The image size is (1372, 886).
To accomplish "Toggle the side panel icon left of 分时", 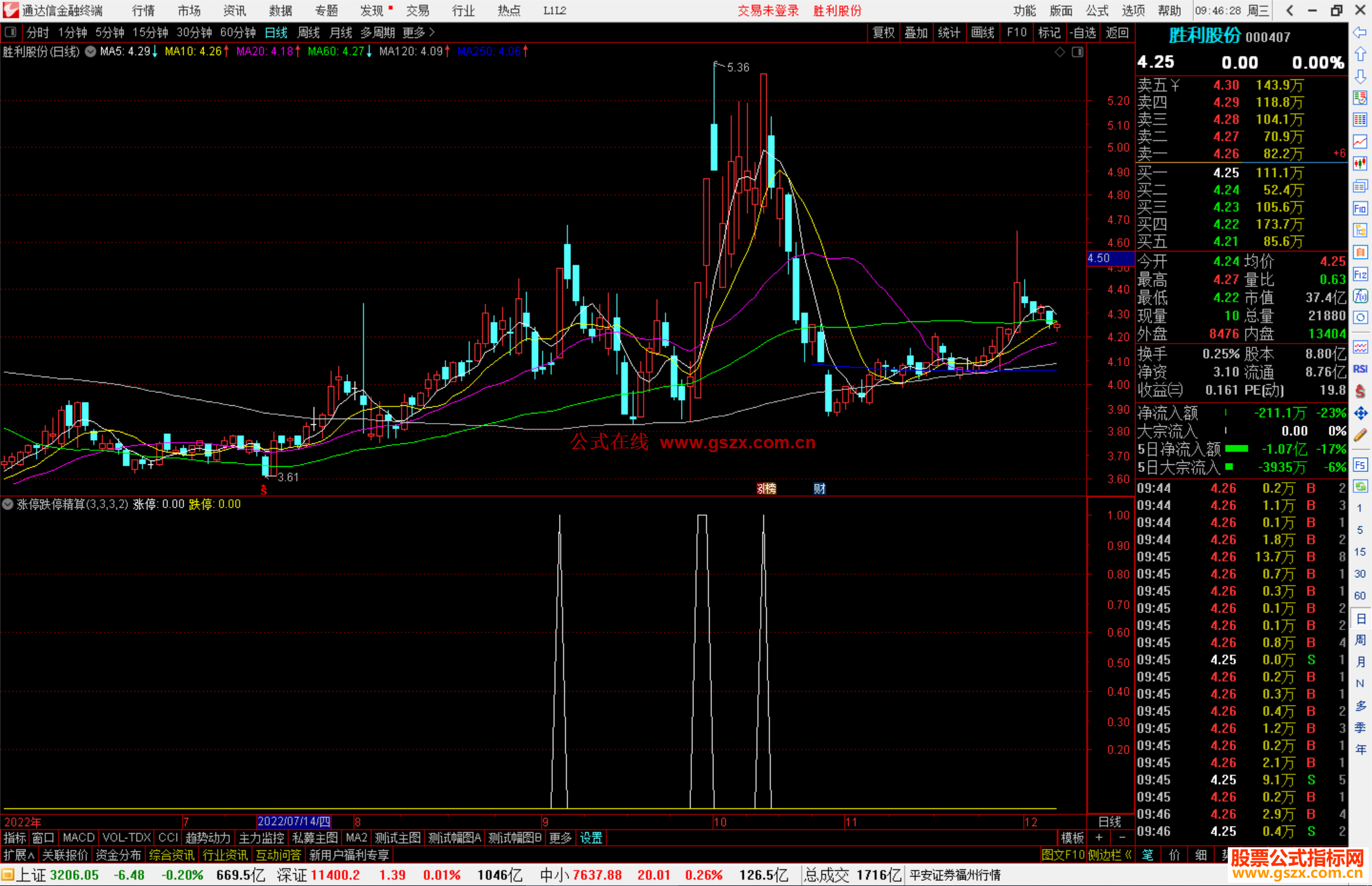I will point(10,32).
